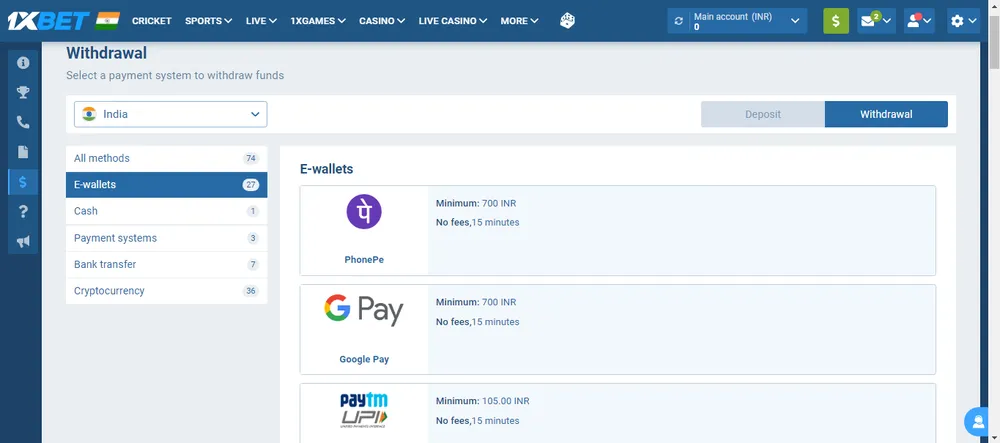This screenshot has width=1000, height=443.
Task: Click the trophy icon in sidebar
Action: [x=23, y=92]
